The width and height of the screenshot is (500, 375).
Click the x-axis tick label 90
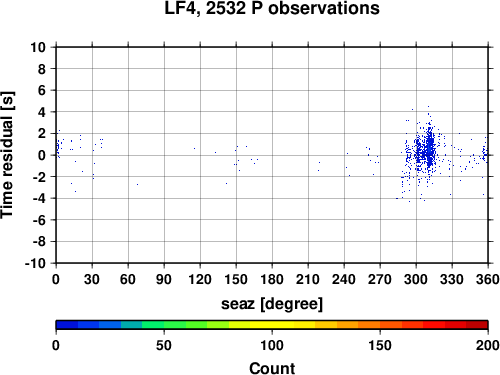[164, 279]
